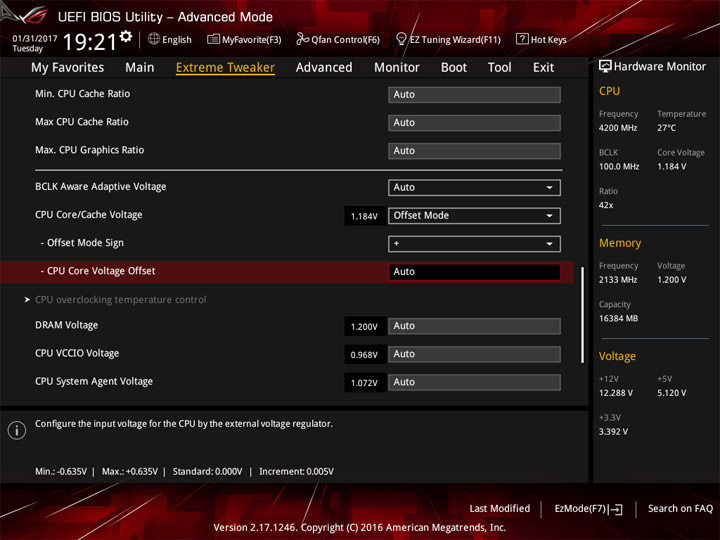The height and width of the screenshot is (540, 720).
Task: Click CPU System Agent Voltage field
Action: (474, 382)
